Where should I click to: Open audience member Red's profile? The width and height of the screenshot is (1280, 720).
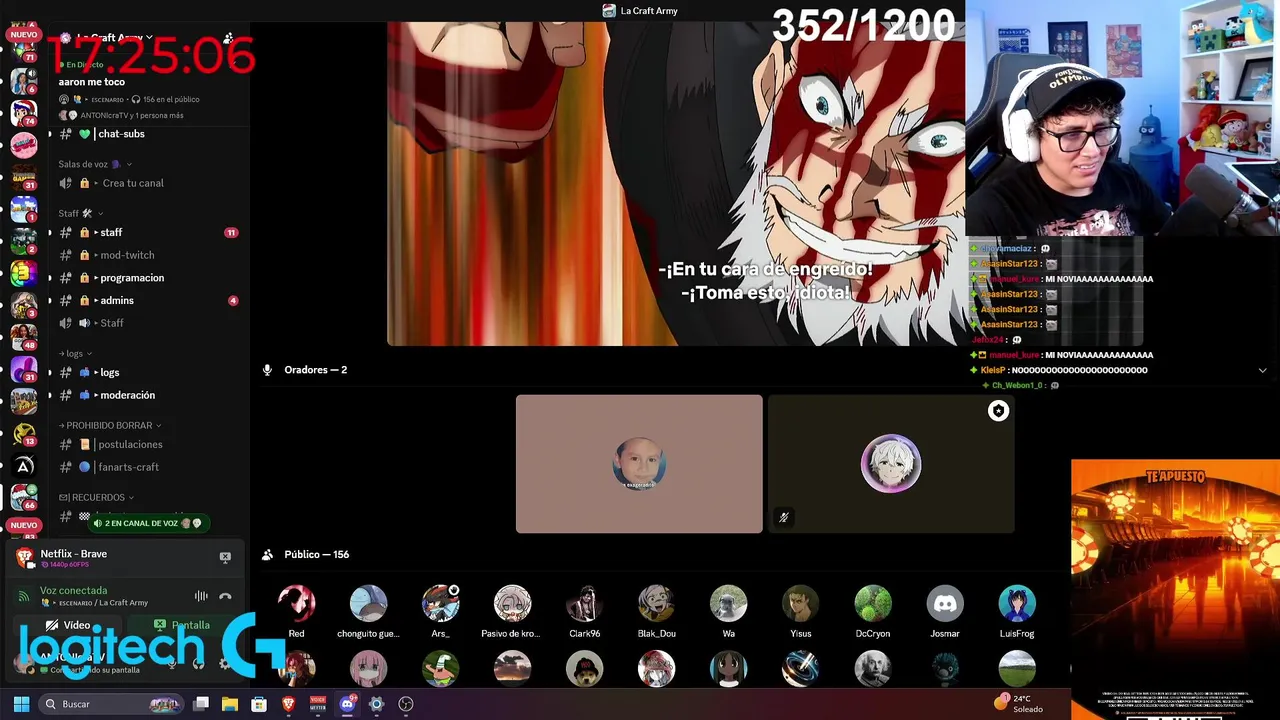click(x=296, y=604)
